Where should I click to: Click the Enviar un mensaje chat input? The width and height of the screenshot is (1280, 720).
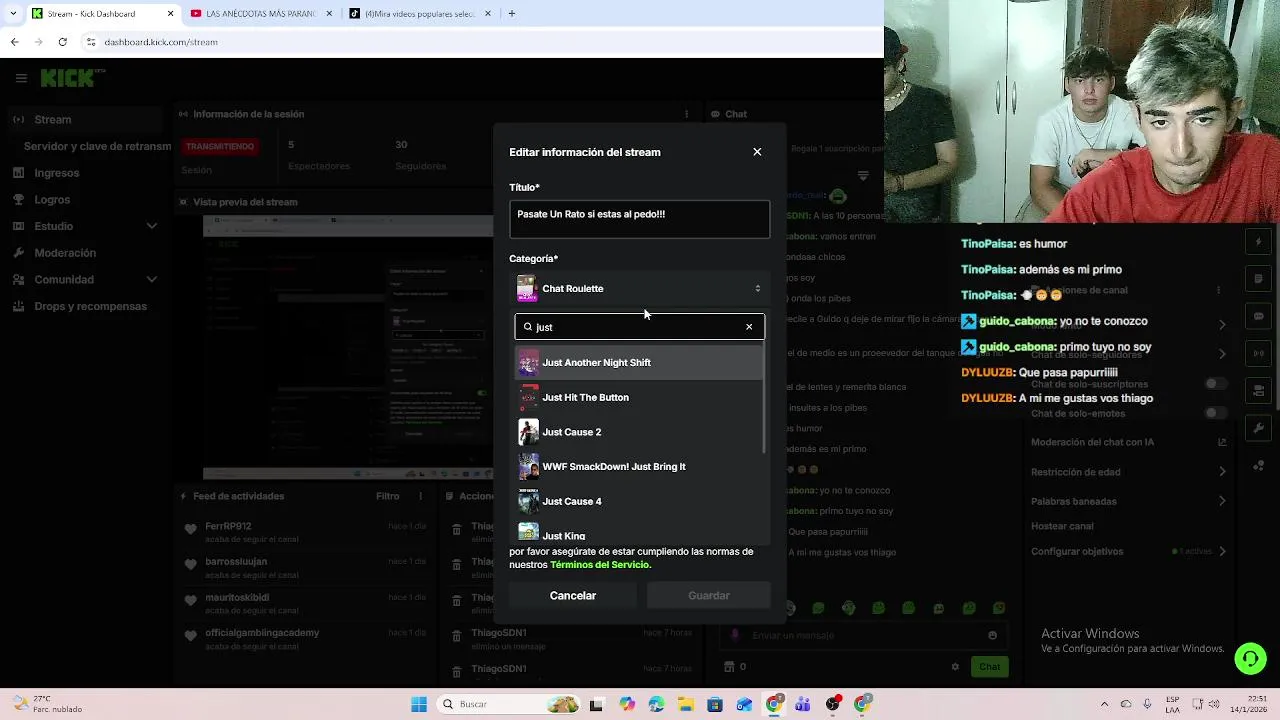863,635
